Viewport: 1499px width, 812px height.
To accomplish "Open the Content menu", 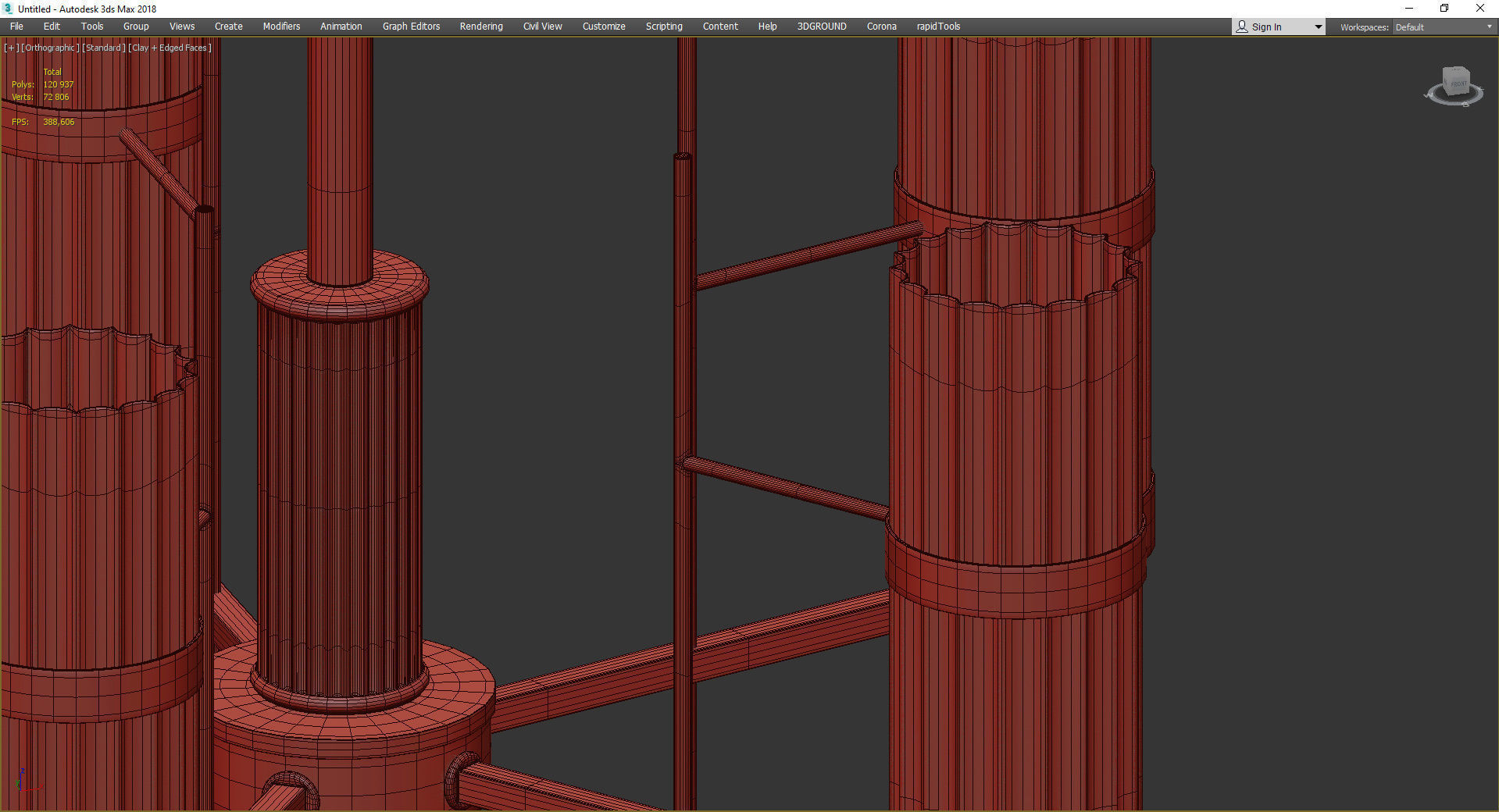I will pyautogui.click(x=720, y=27).
